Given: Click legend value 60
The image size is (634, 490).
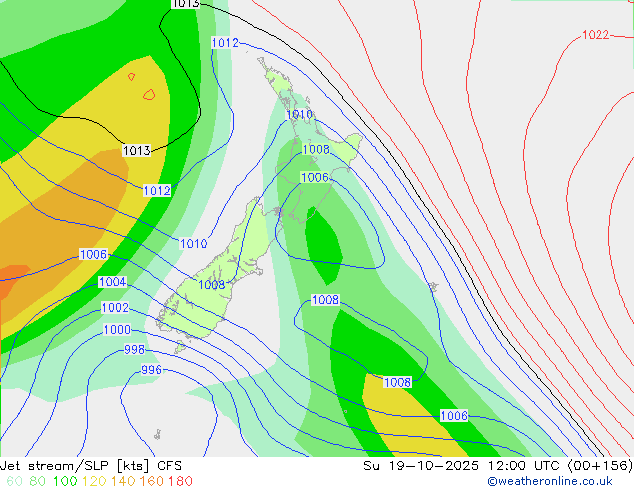Looking at the screenshot, I should (x=14, y=481).
